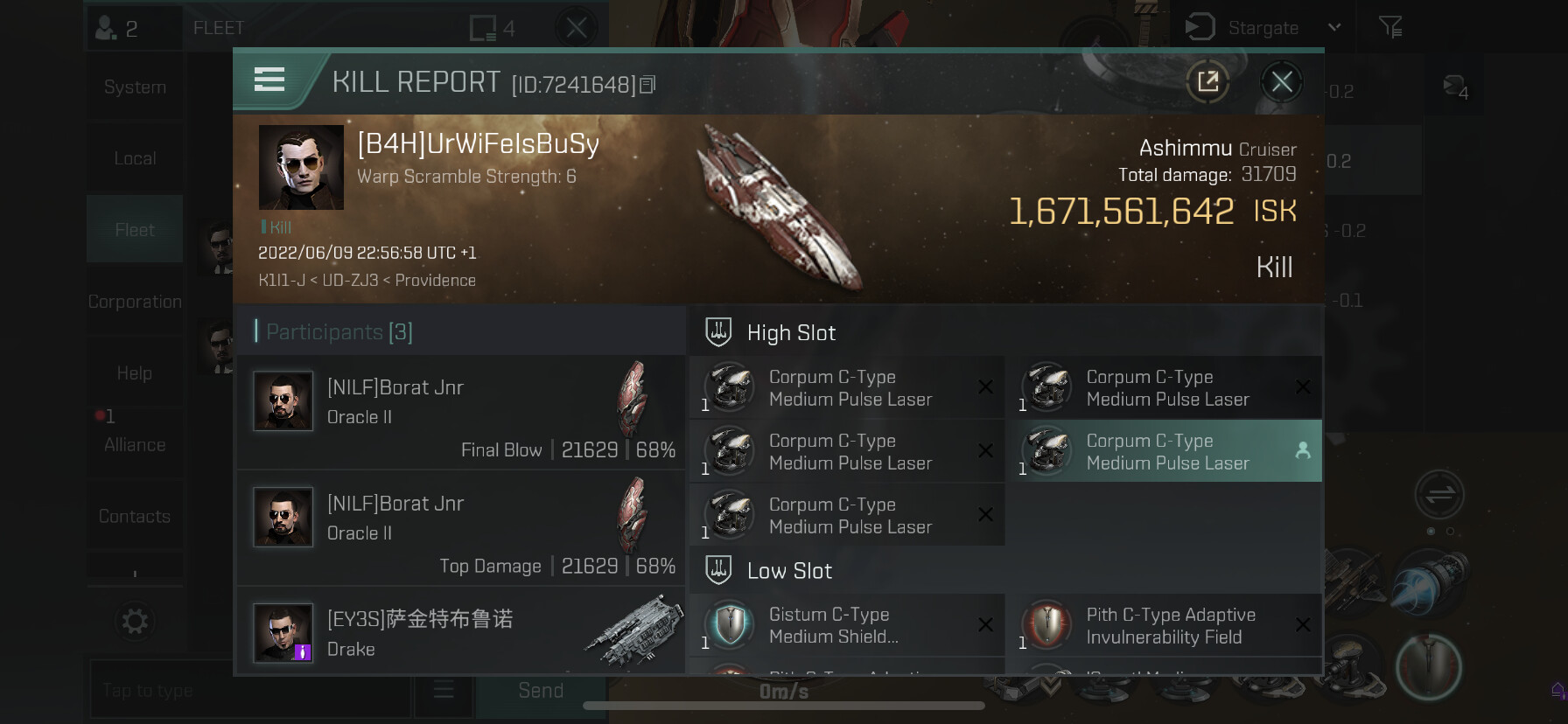Open Gistum C-Type Medium Shield module
1568x724 pixels.
pyautogui.click(x=847, y=625)
